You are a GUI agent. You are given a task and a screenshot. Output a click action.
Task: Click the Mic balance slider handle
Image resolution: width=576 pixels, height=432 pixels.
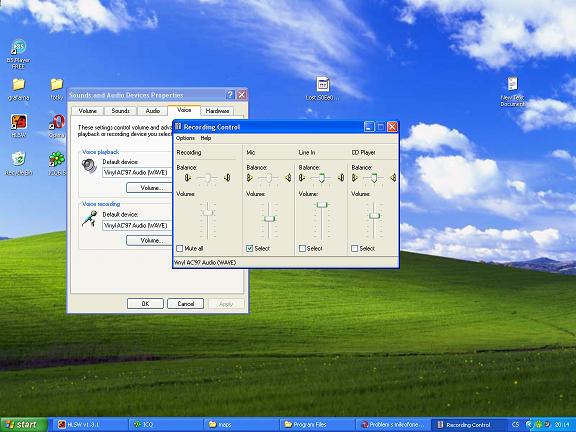269,178
